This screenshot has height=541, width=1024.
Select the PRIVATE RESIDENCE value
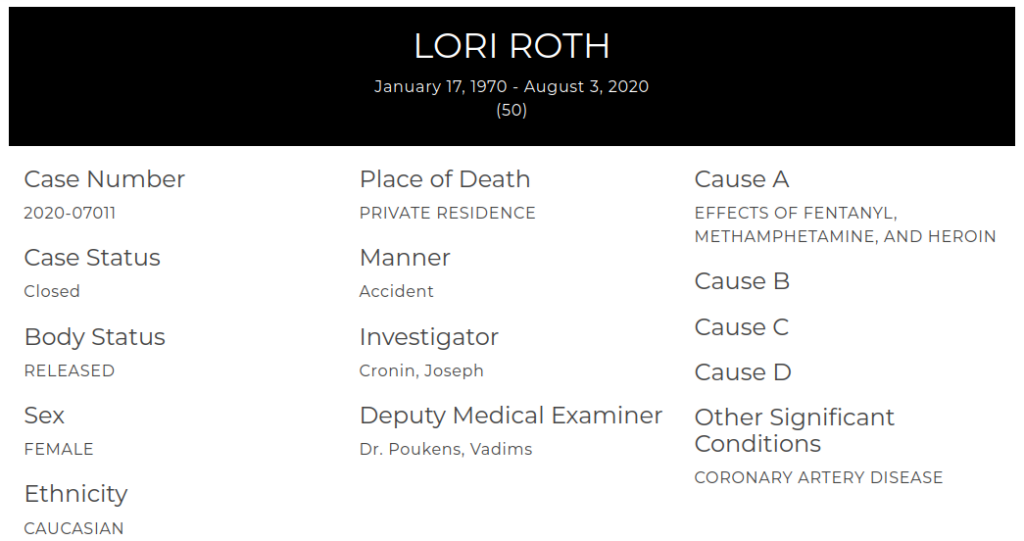[447, 213]
